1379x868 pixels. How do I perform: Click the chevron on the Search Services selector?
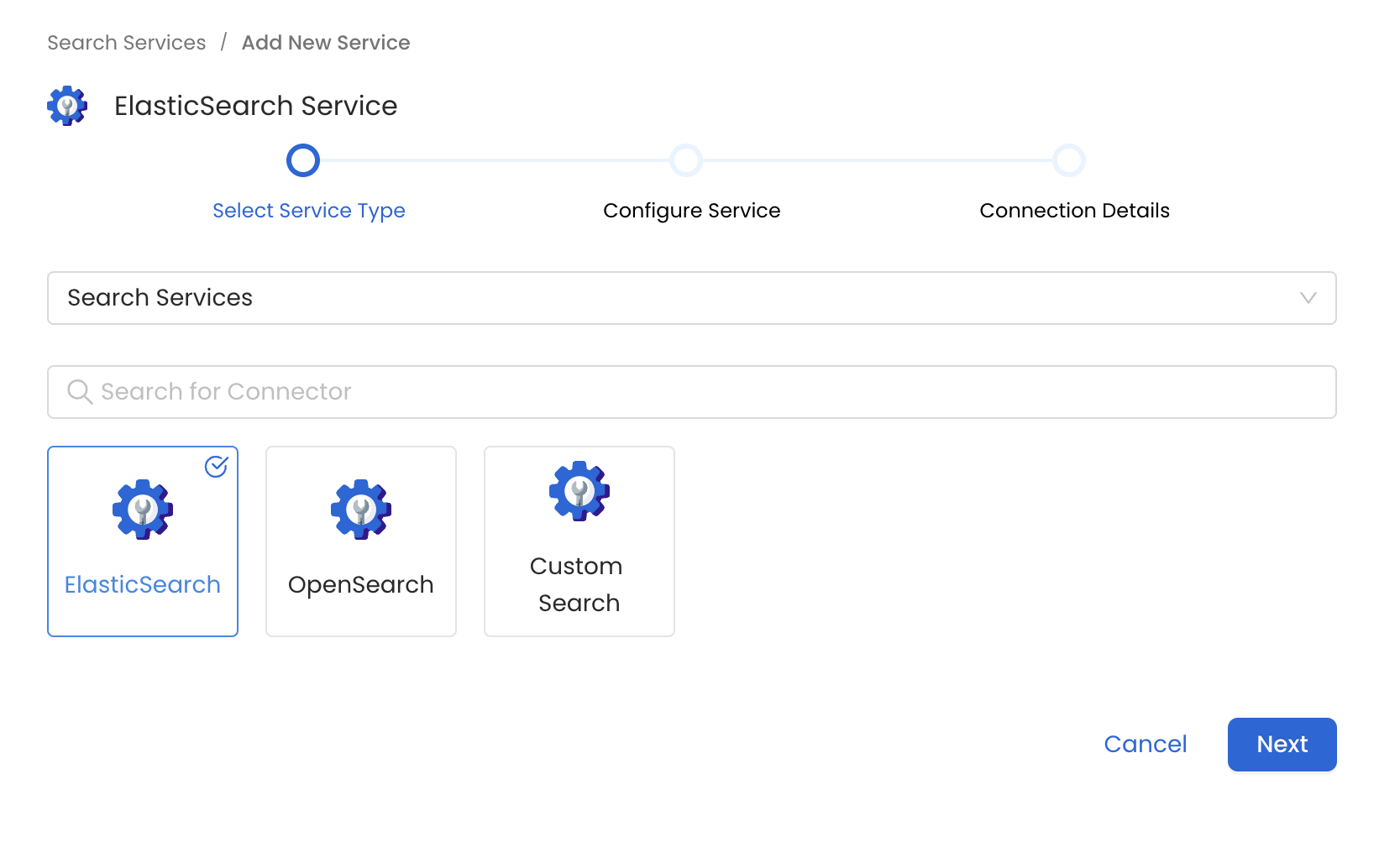[x=1306, y=298]
